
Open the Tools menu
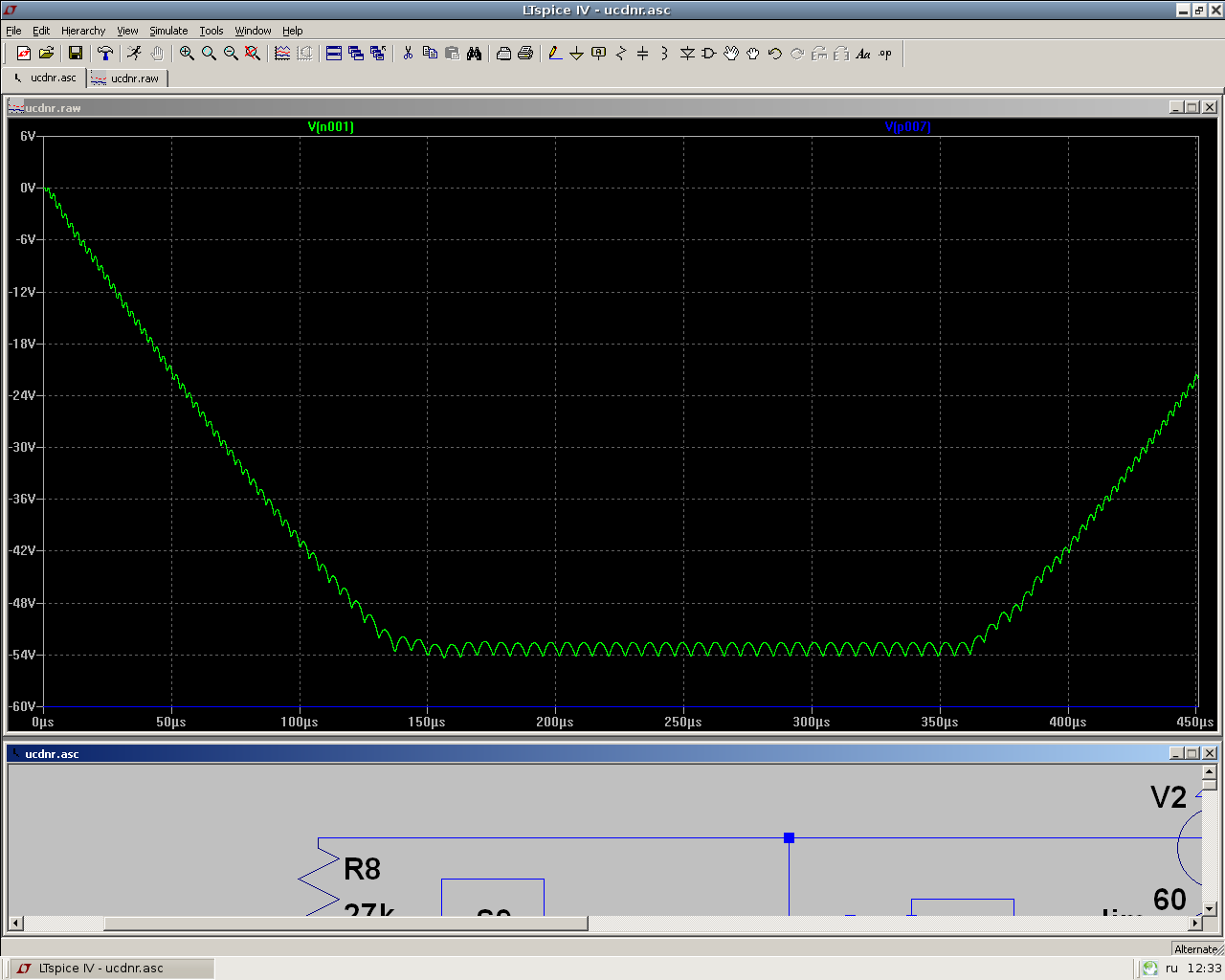point(212,31)
